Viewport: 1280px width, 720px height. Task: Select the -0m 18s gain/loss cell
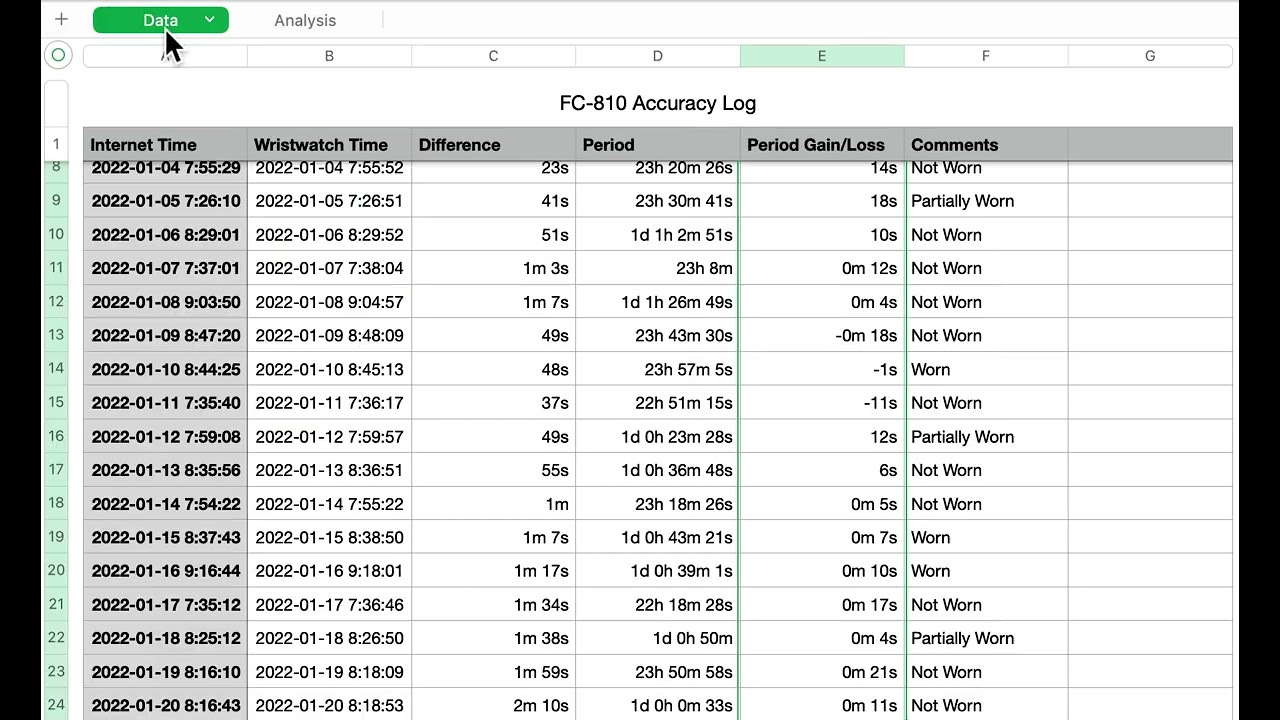821,336
